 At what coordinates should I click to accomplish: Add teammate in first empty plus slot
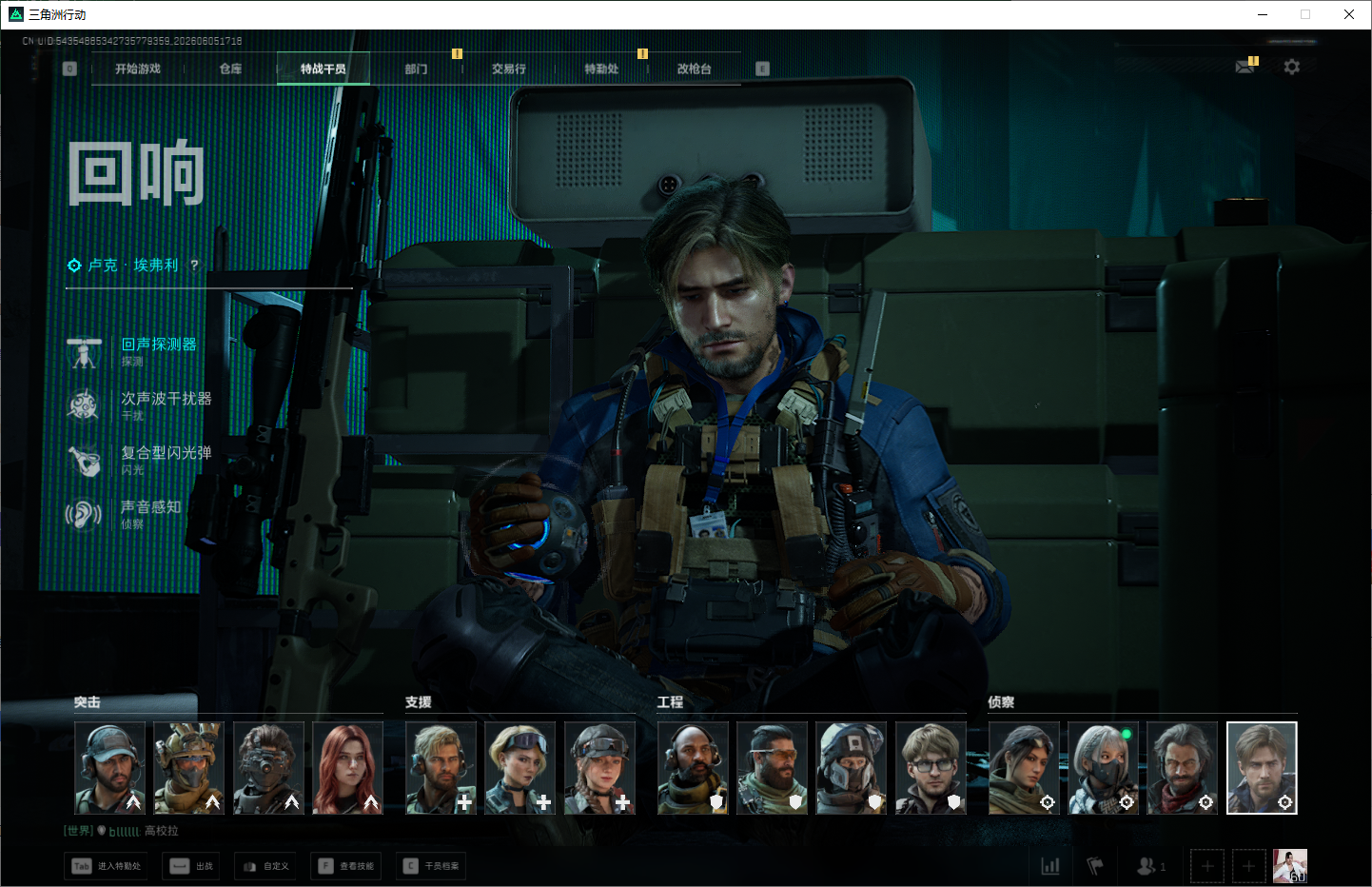[1207, 866]
